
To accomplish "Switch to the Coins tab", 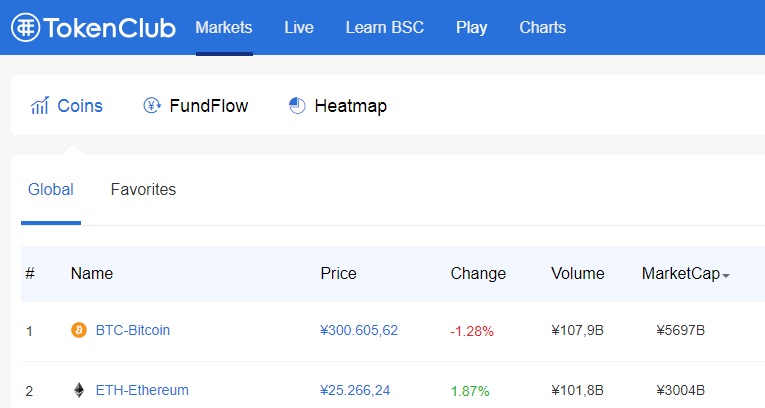I will pyautogui.click(x=67, y=105).
